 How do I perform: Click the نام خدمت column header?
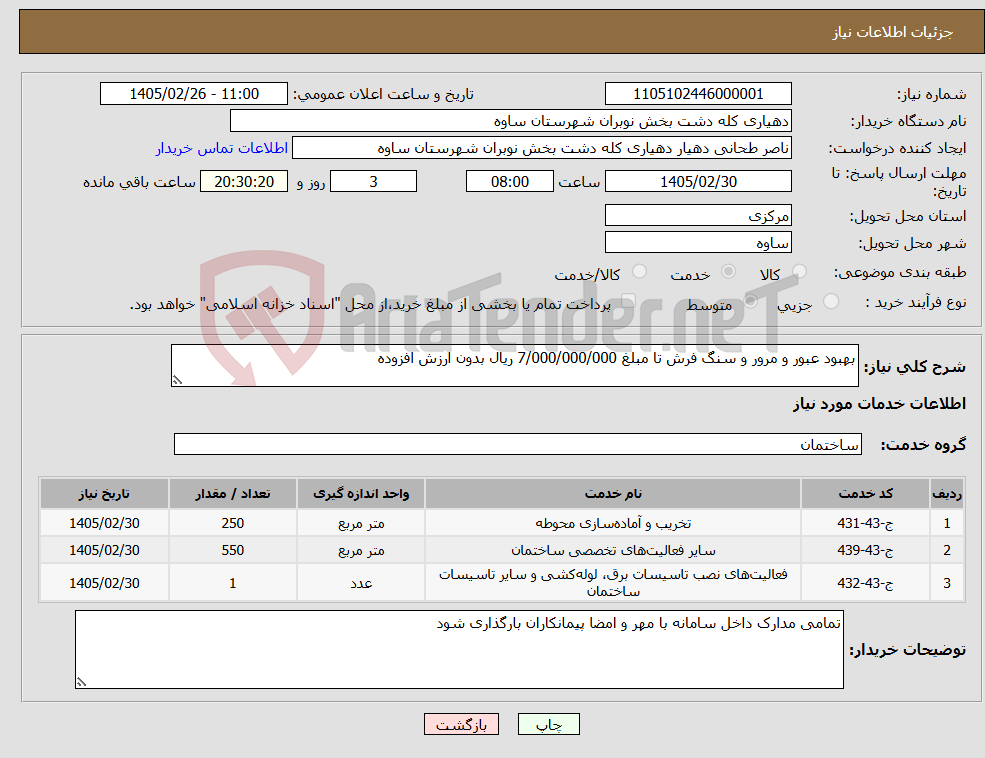click(612, 494)
